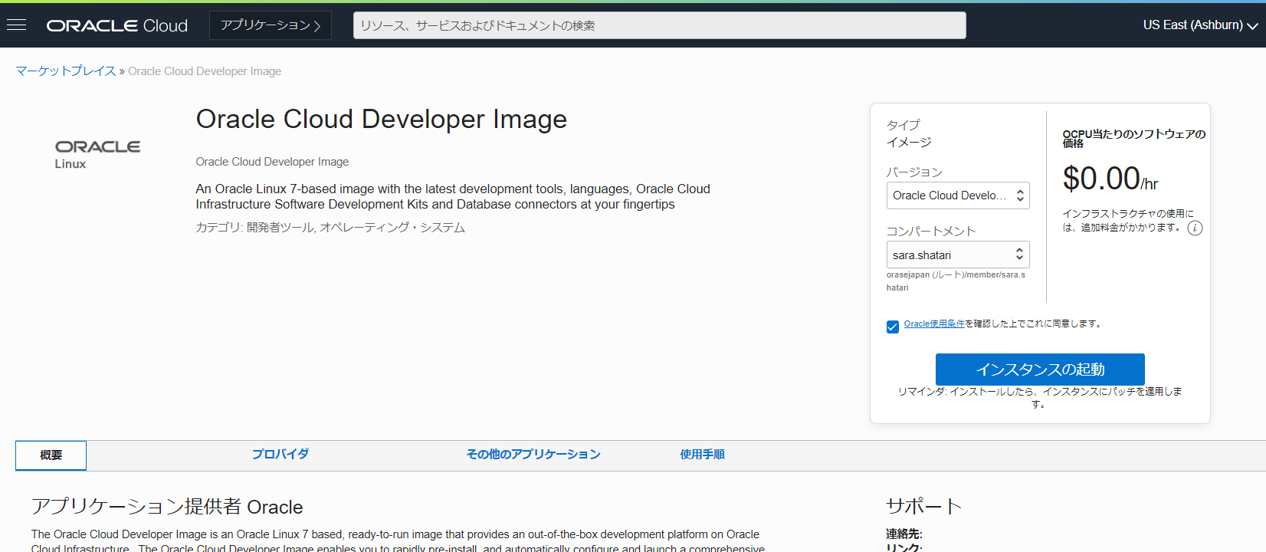Open the アプリケーション menu button
The image size is (1266, 552).
[270, 26]
